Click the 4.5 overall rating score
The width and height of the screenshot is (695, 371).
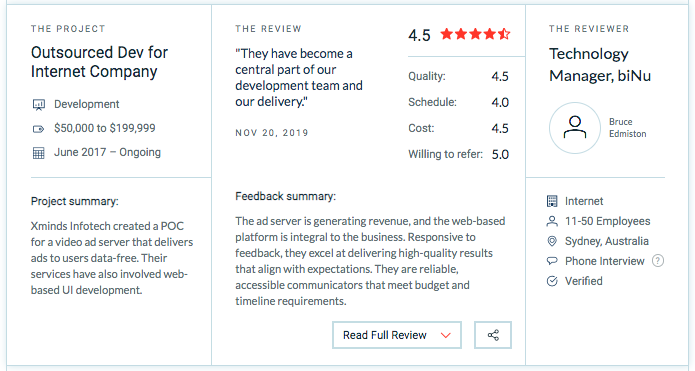(x=419, y=35)
